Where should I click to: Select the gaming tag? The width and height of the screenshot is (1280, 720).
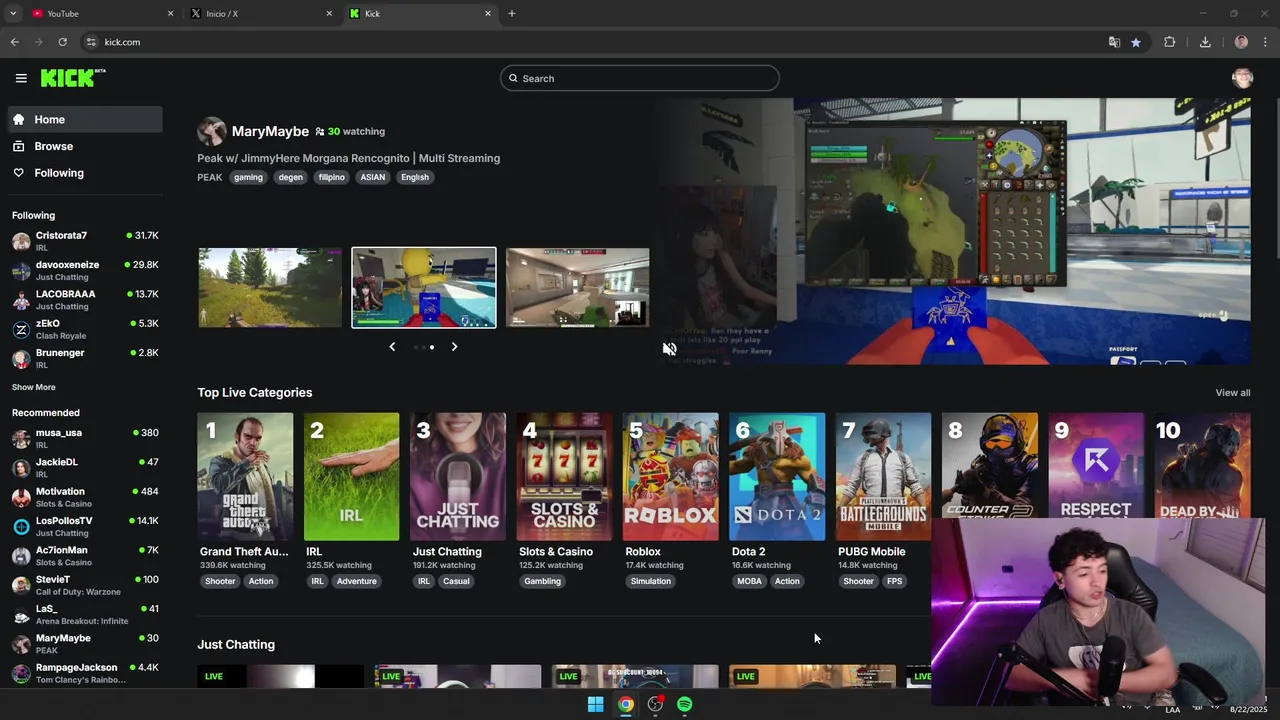tap(248, 177)
